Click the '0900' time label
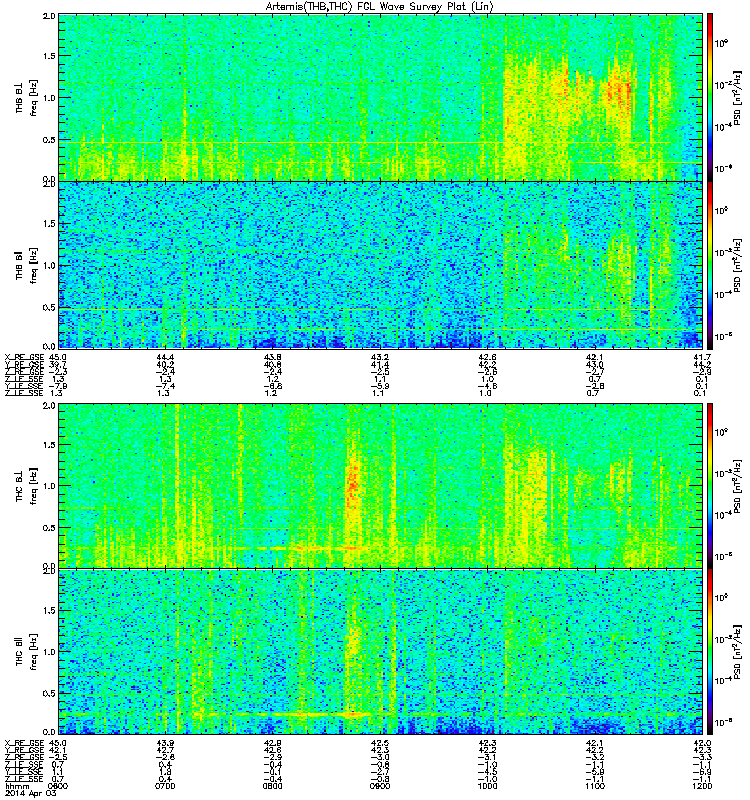Viewport: 750px width, 800px height. (380, 786)
